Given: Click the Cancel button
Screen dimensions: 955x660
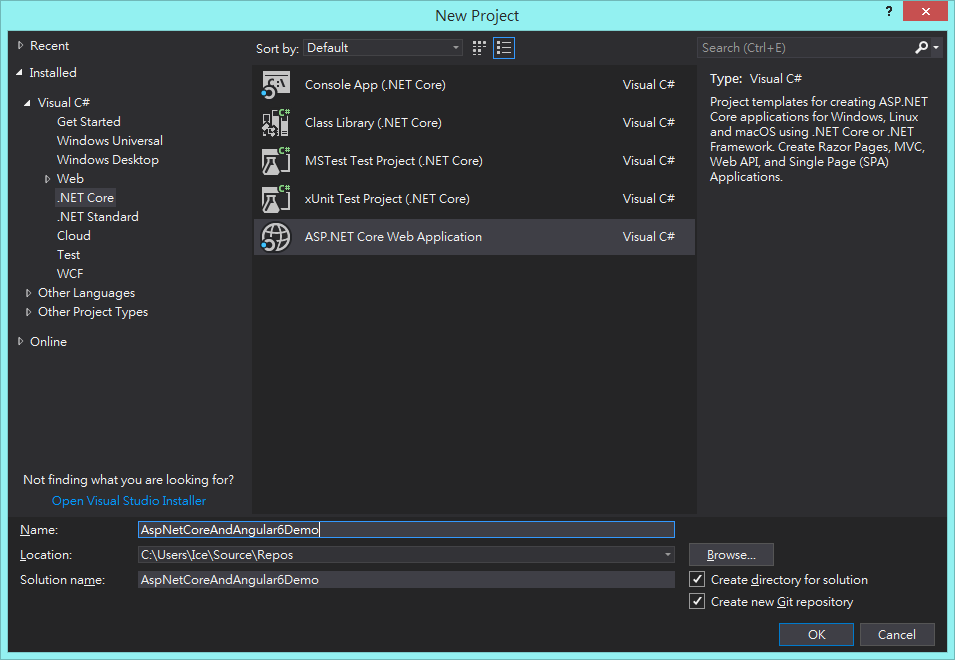Looking at the screenshot, I should pos(897,634).
